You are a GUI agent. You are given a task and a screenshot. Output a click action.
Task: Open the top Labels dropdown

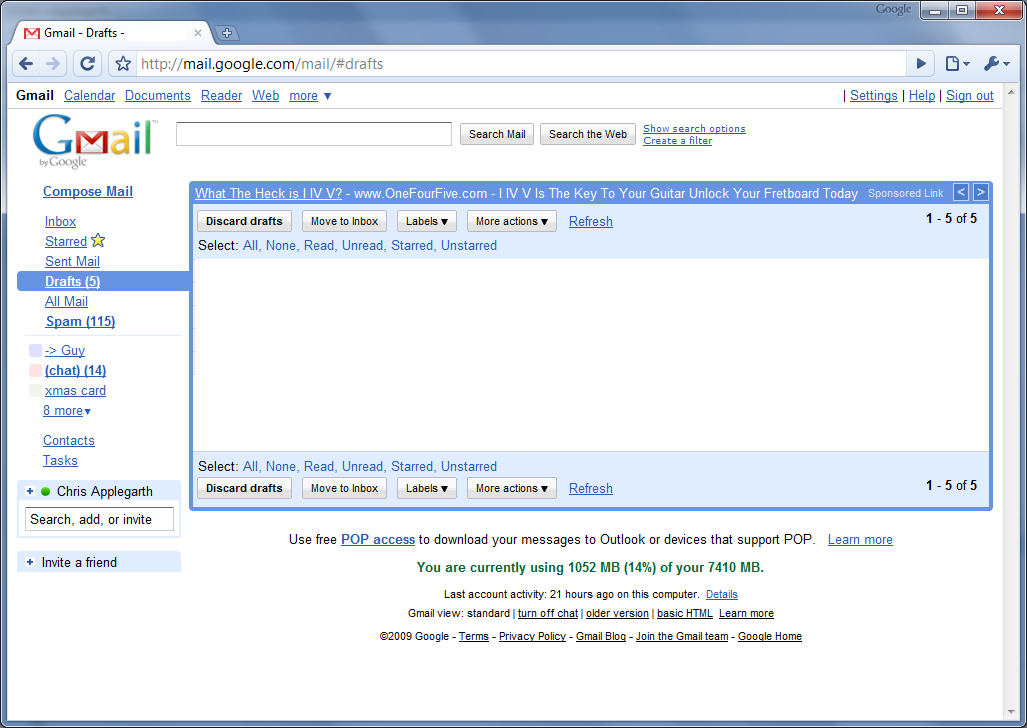click(x=426, y=221)
